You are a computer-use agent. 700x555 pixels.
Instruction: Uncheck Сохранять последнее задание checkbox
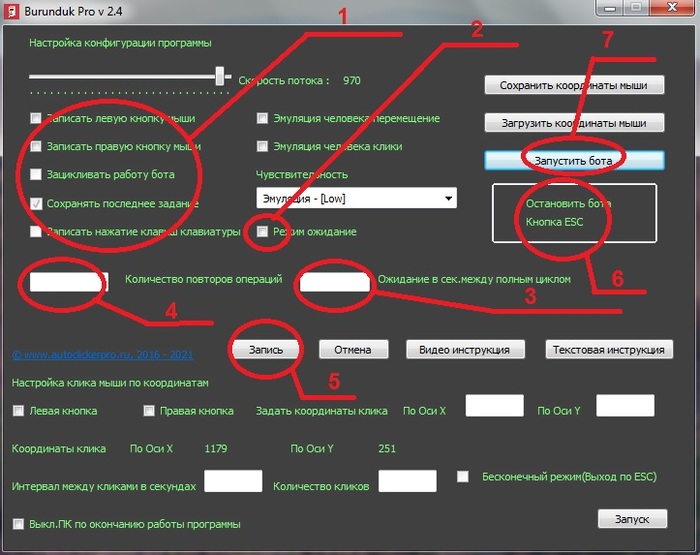pyautogui.click(x=36, y=204)
